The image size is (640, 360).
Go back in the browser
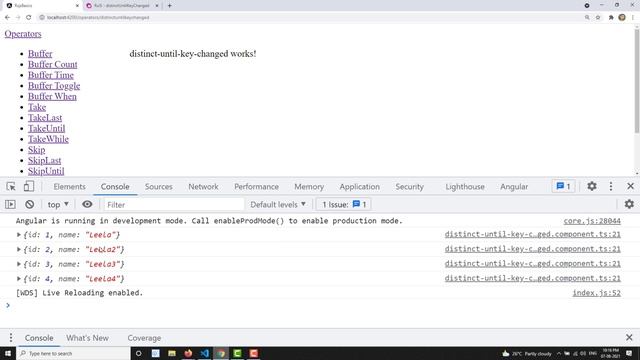click(x=7, y=18)
